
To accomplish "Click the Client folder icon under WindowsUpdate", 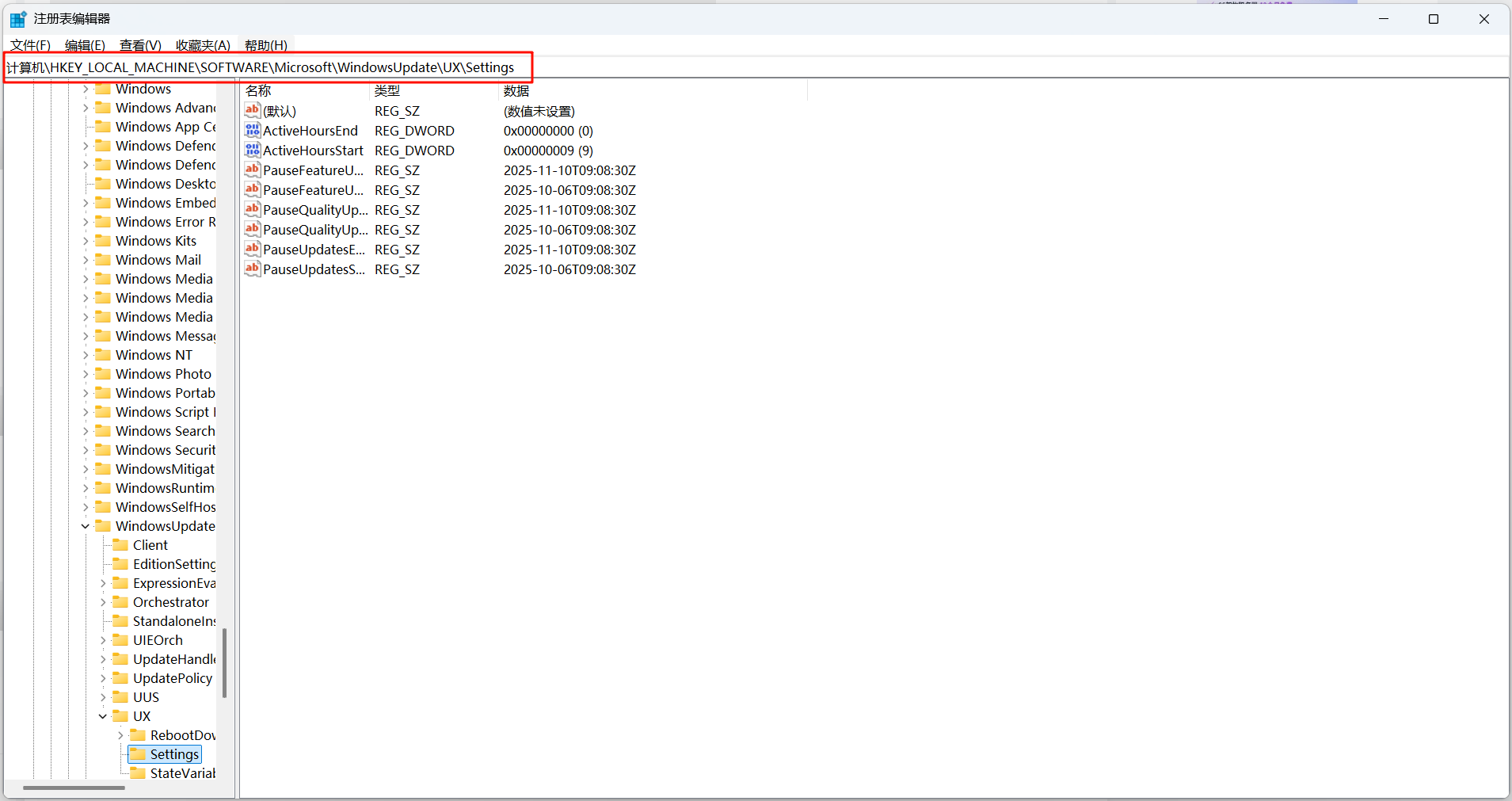I will coord(120,545).
